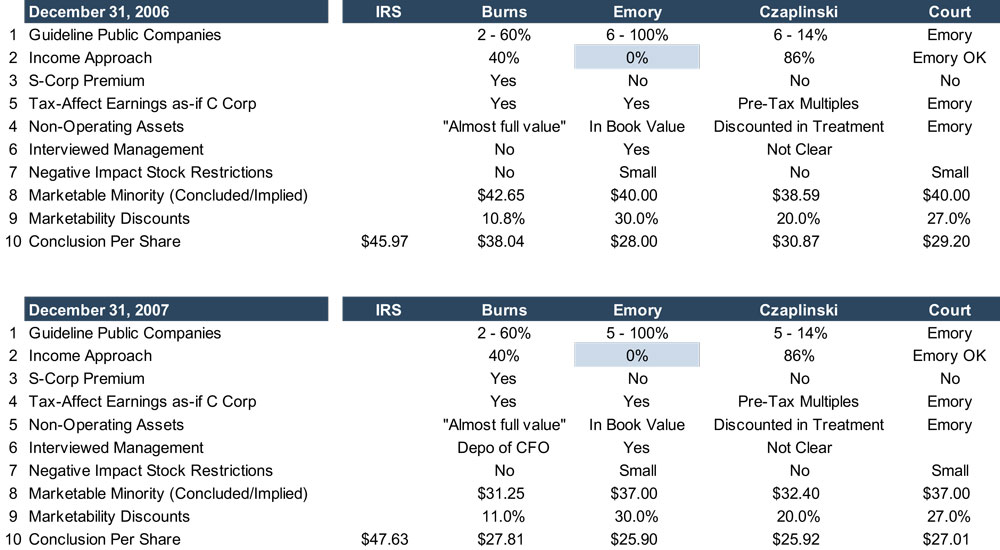Click the Burns 11.0% discount cell

point(503,516)
